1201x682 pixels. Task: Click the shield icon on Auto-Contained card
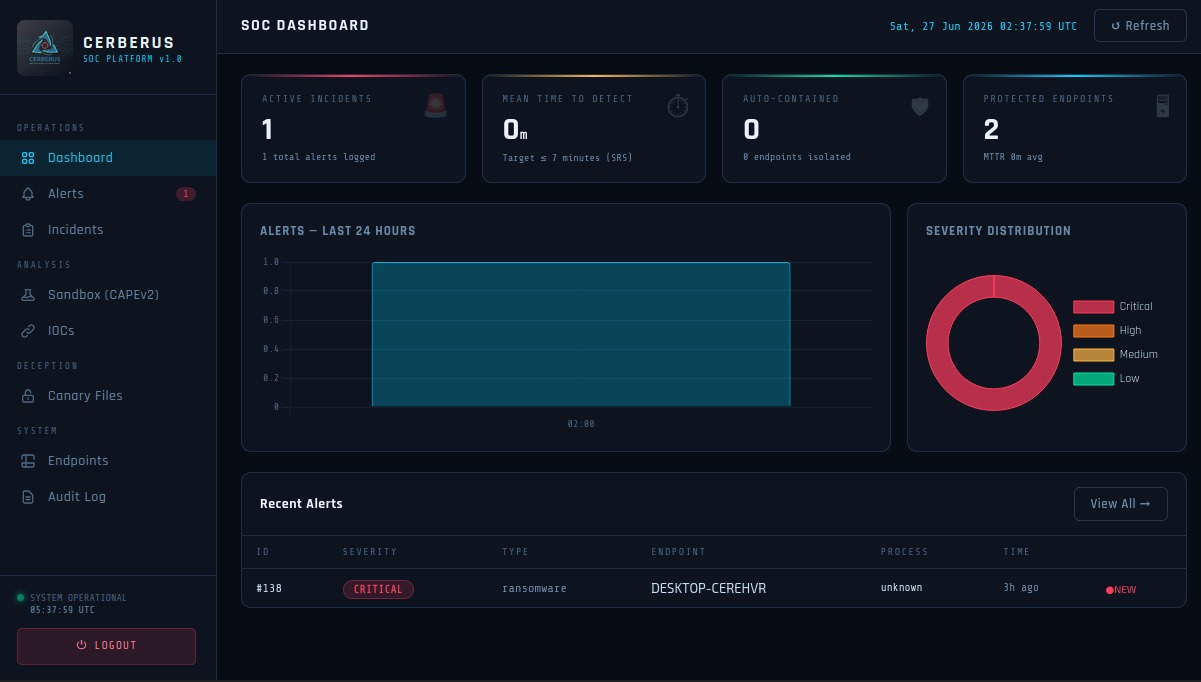click(x=920, y=106)
